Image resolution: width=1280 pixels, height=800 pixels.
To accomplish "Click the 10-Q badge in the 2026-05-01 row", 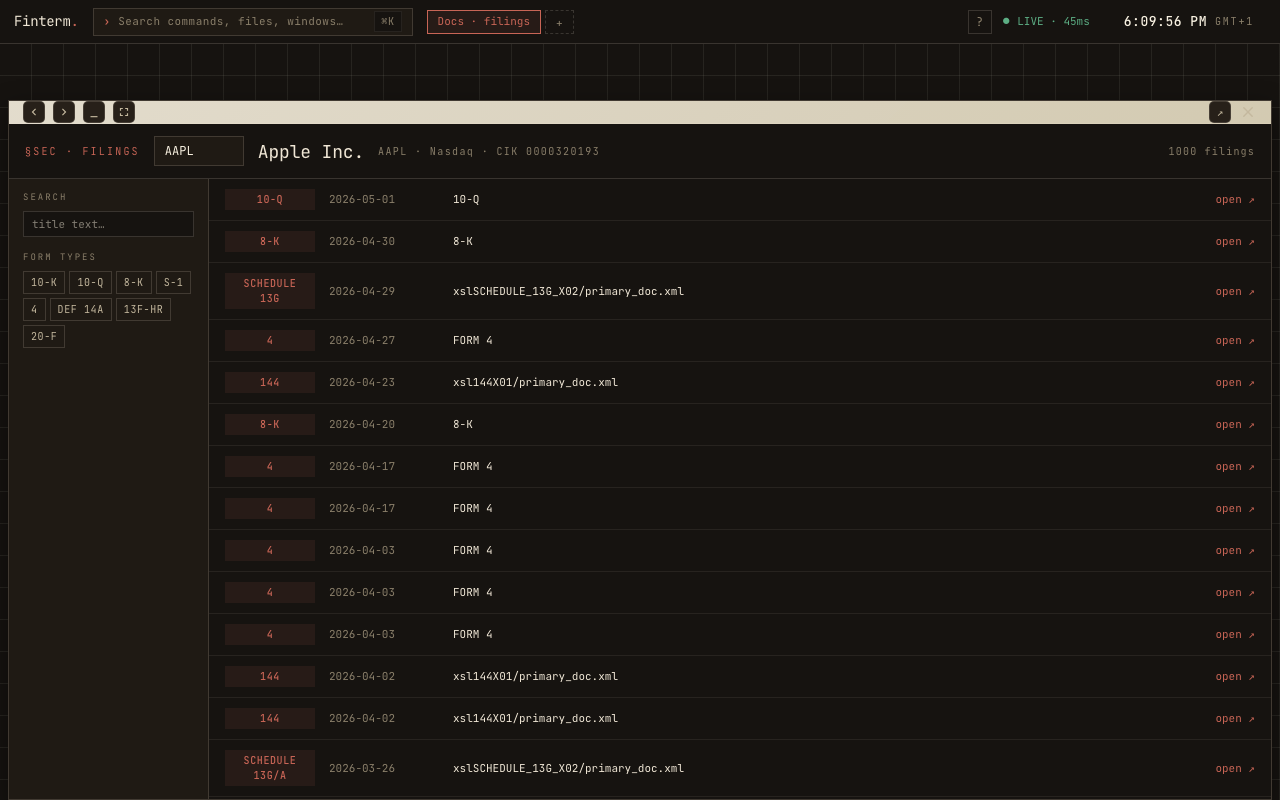I will coord(270,200).
